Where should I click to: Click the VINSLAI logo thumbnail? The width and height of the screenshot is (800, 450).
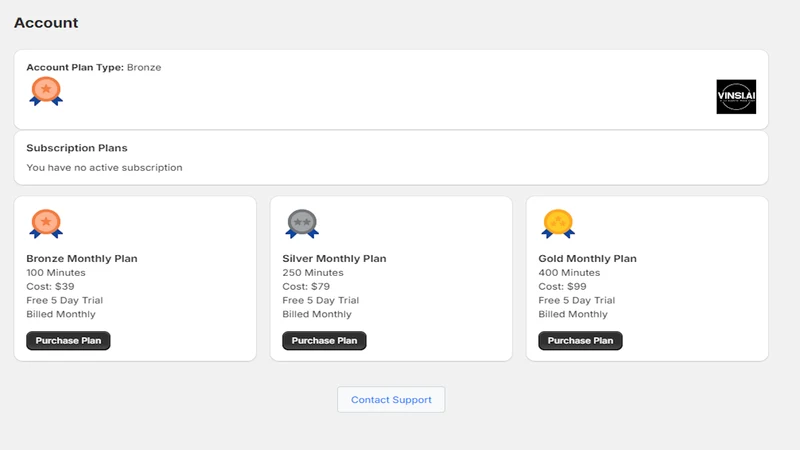tap(736, 96)
